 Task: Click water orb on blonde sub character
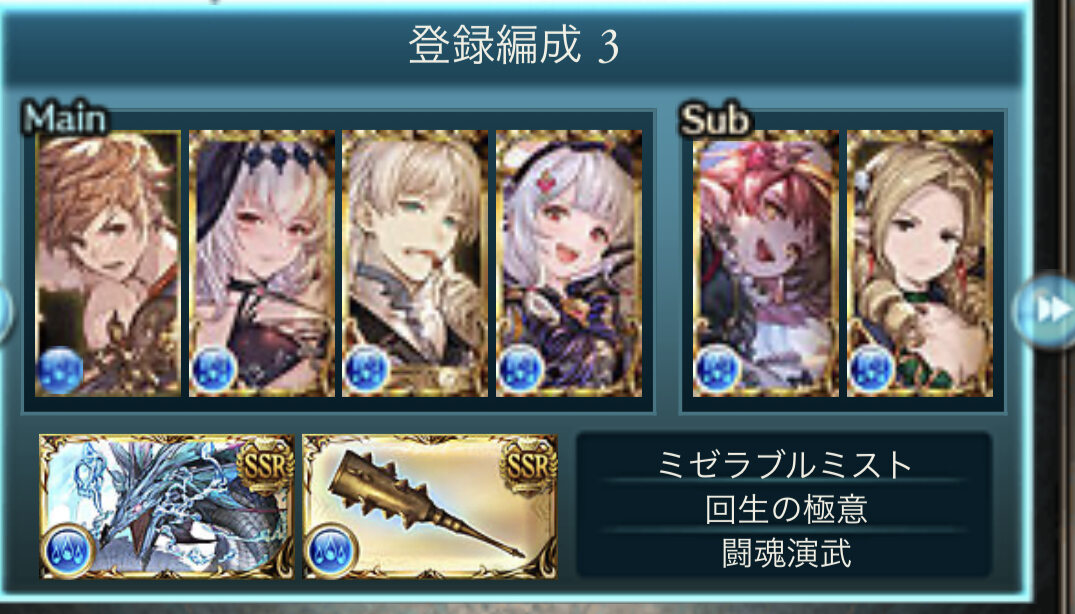[x=871, y=370]
